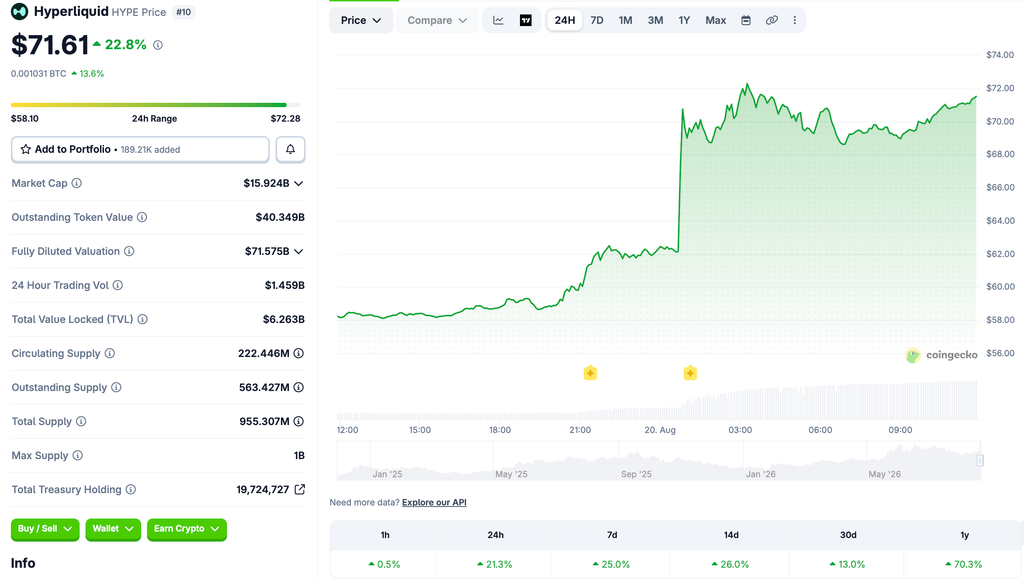Click the 0.001031 BTC price text
This screenshot has height=580, width=1024.
[39, 74]
